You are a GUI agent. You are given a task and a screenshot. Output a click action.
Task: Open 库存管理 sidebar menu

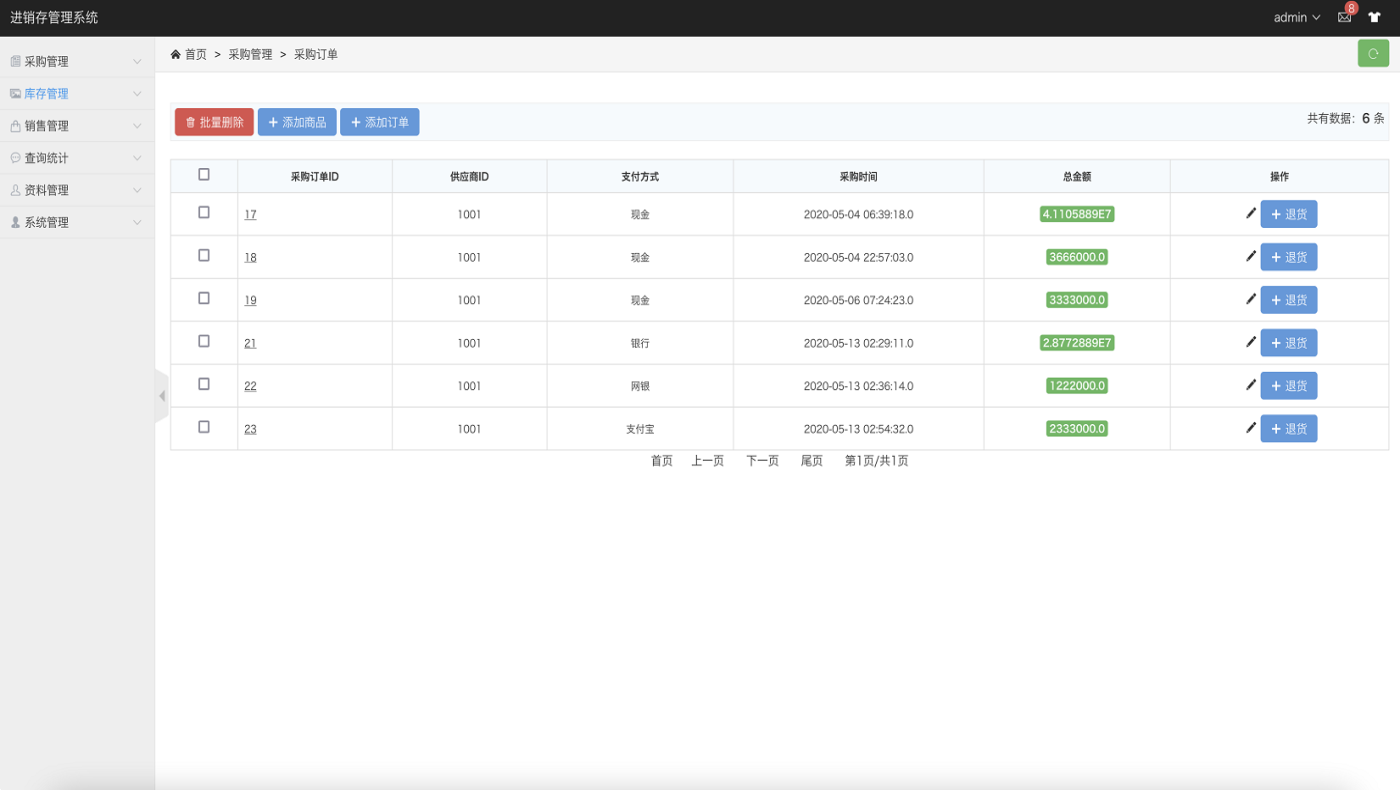77,93
